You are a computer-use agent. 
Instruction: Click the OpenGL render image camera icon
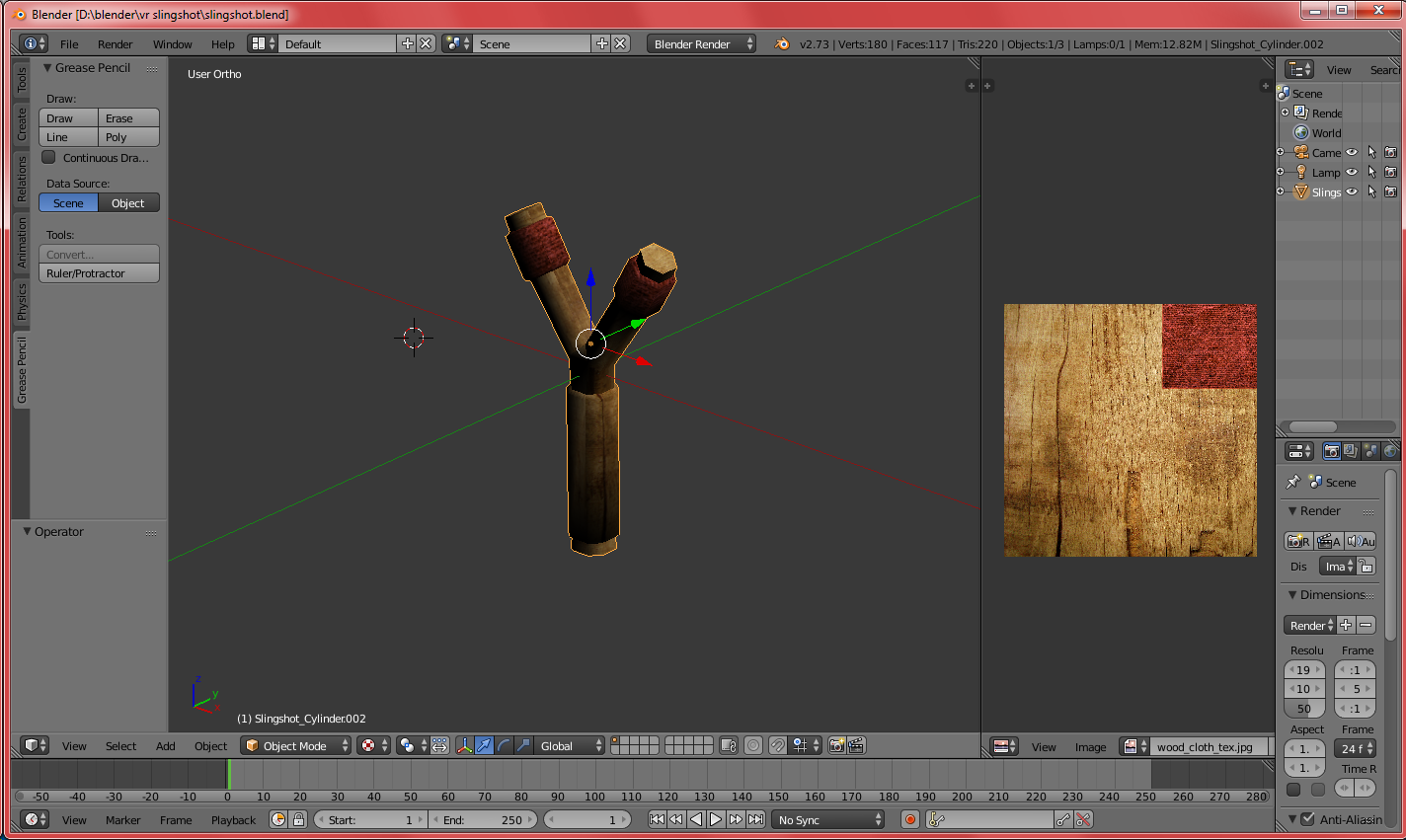tap(836, 746)
